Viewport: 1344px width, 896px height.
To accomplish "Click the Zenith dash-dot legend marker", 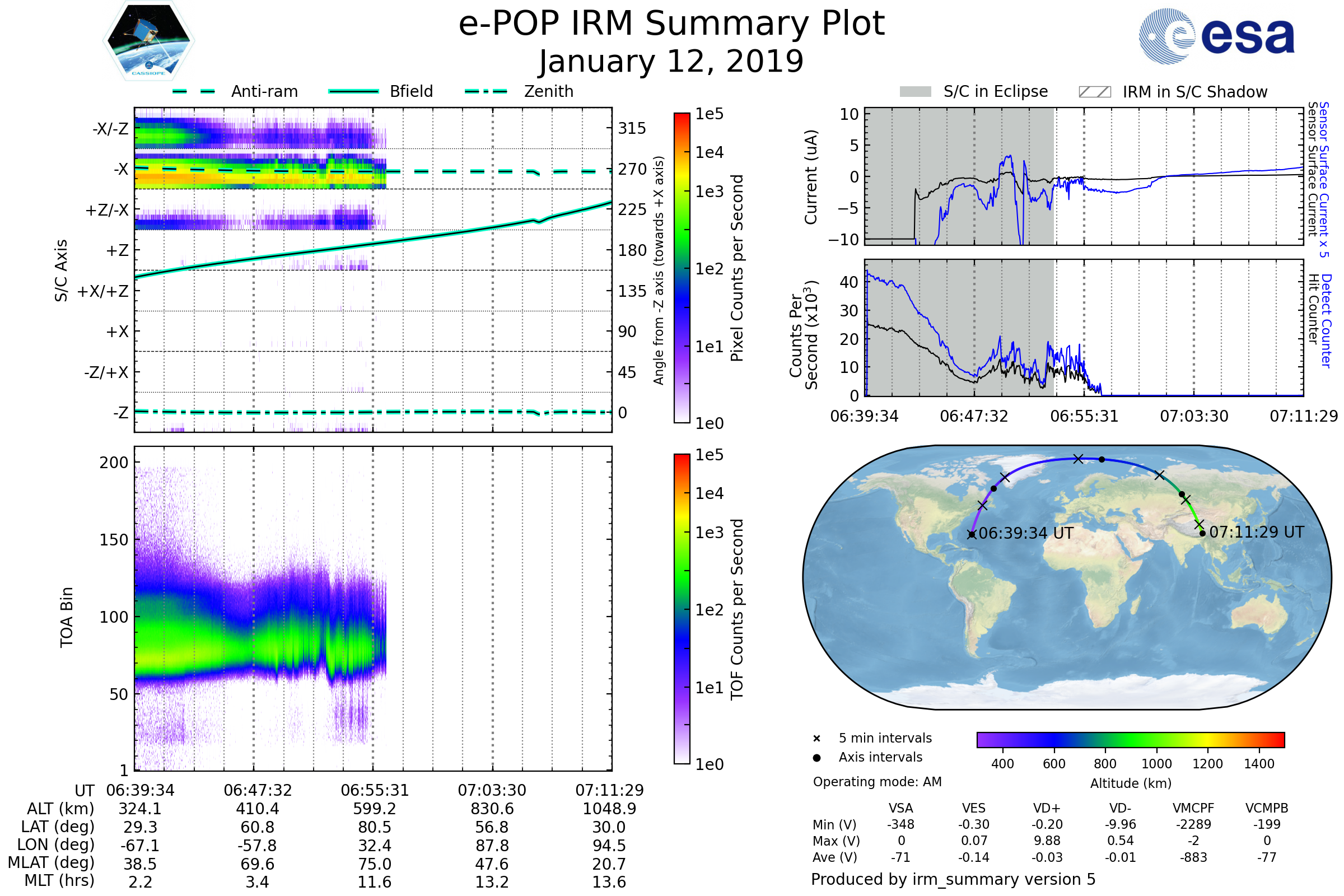I will pos(486,91).
